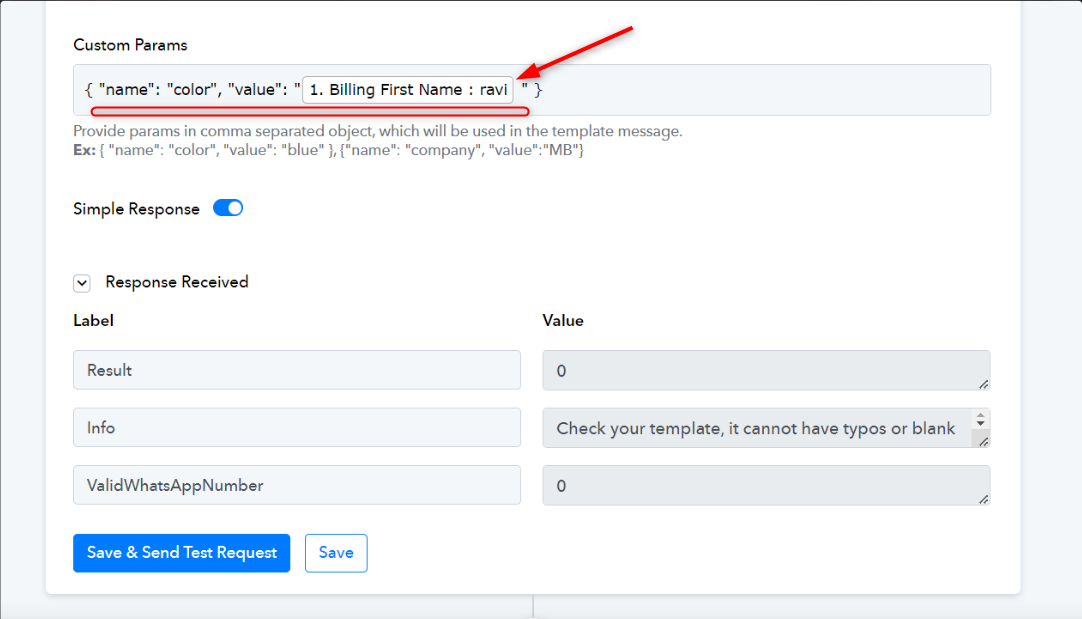Viewport: 1082px width, 619px height.
Task: Click the Response Received heading text
Action: click(x=177, y=282)
